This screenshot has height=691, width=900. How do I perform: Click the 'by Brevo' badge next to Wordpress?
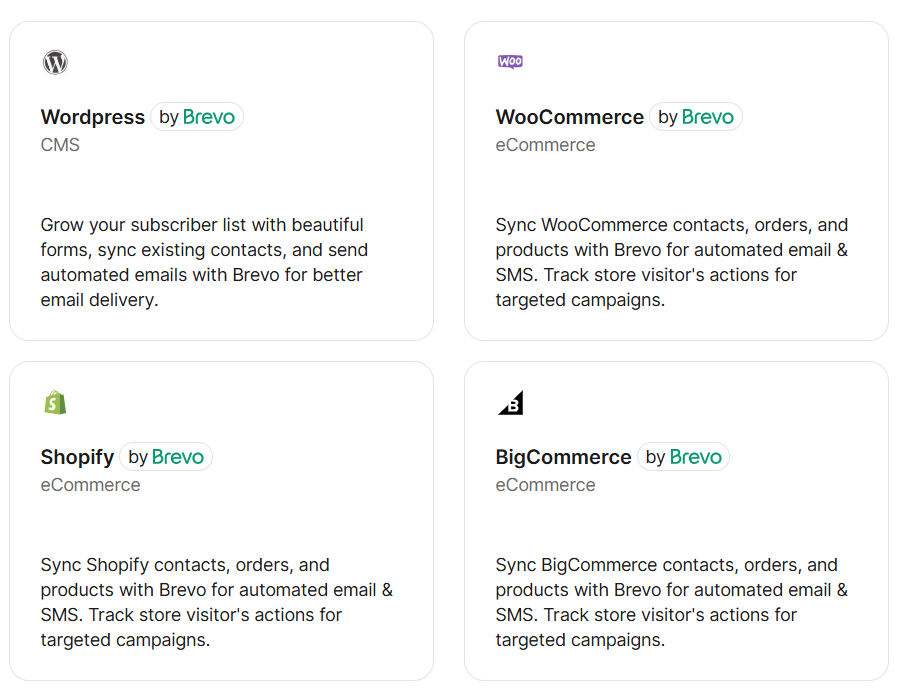(197, 117)
